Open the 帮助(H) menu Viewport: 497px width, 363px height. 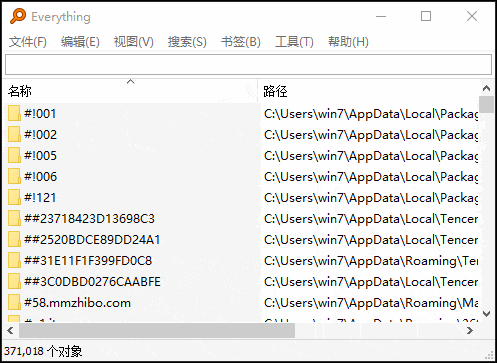tap(348, 42)
